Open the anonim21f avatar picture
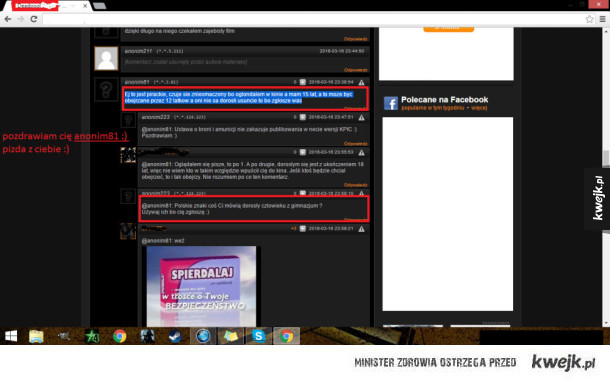Viewport: 610px width, 381px height. pos(106,58)
